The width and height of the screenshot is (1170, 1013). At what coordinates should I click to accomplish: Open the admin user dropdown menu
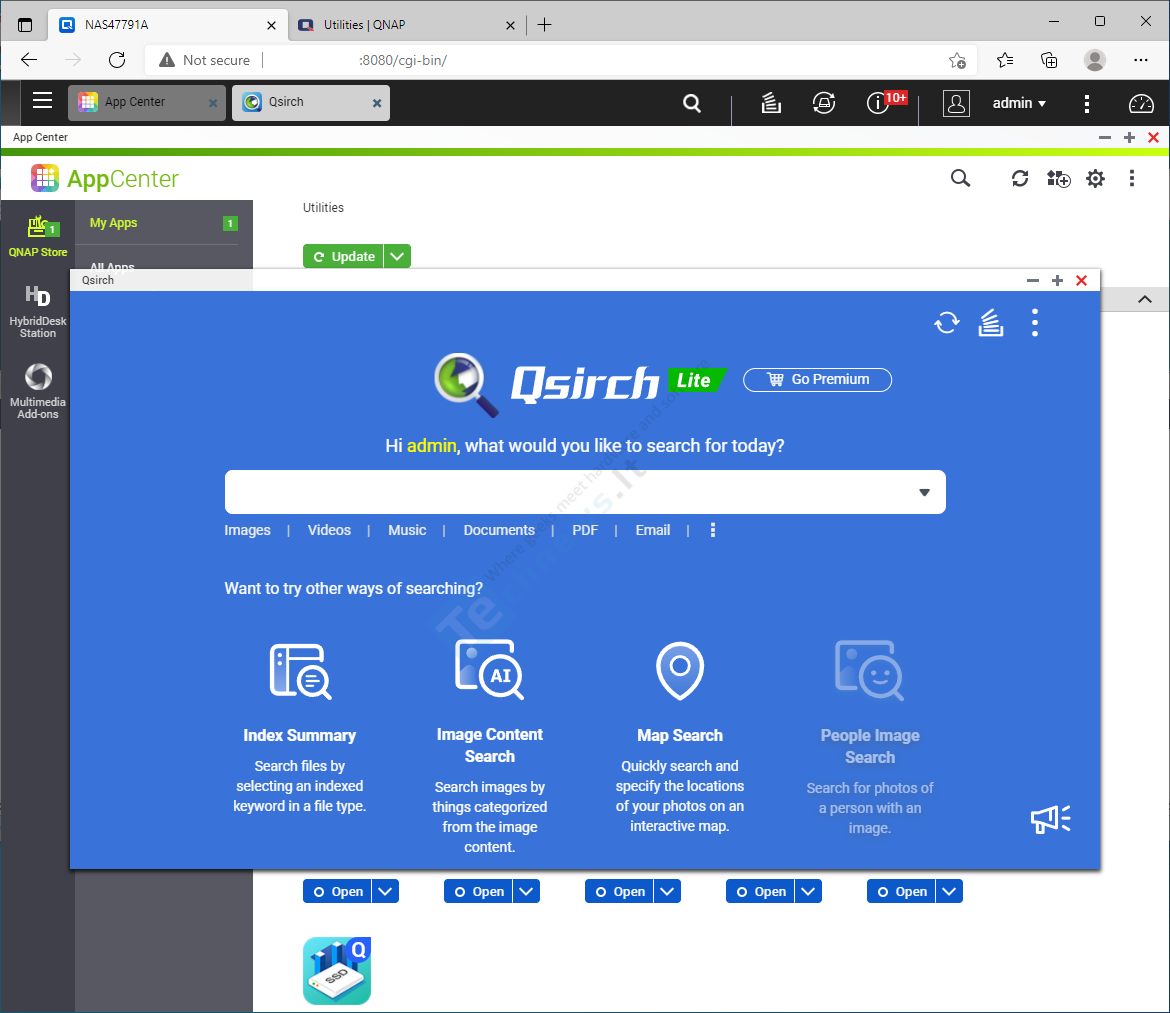pyautogui.click(x=1019, y=103)
